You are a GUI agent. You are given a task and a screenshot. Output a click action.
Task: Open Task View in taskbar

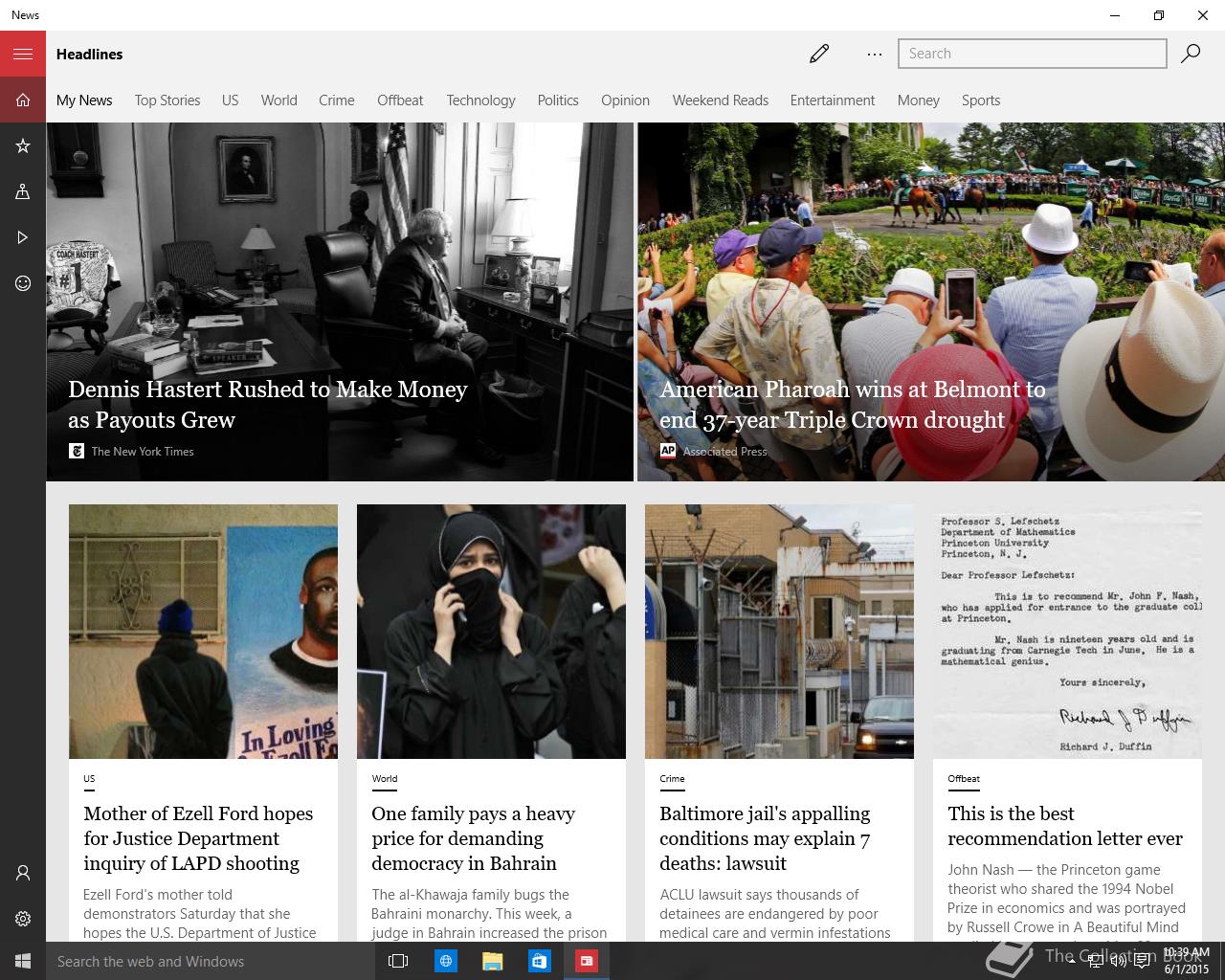(x=398, y=961)
